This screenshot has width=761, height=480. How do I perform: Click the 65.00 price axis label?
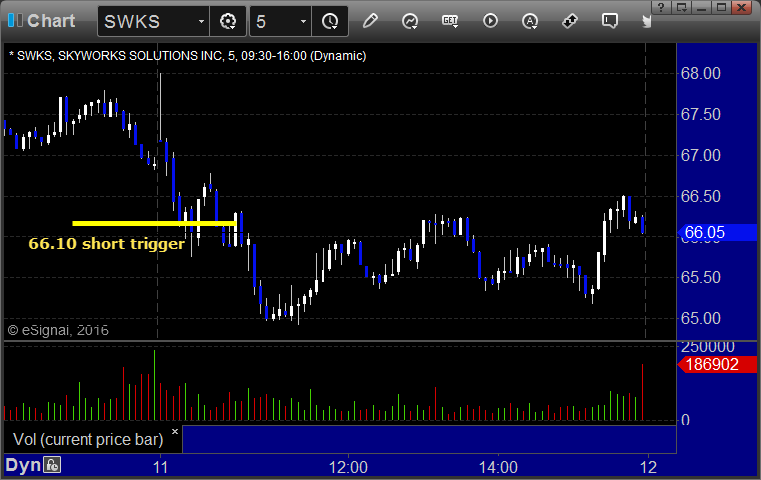pyautogui.click(x=700, y=318)
